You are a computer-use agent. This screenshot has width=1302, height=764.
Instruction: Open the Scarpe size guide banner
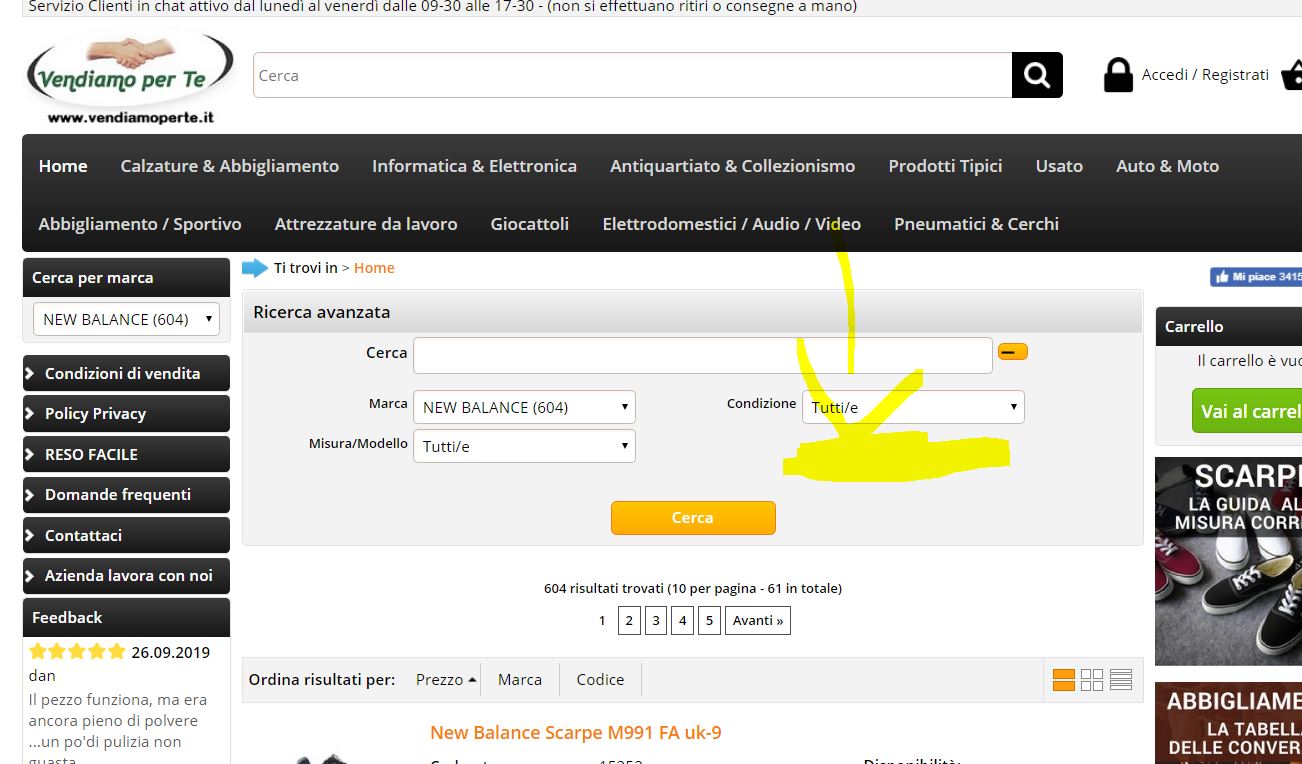(x=1229, y=561)
